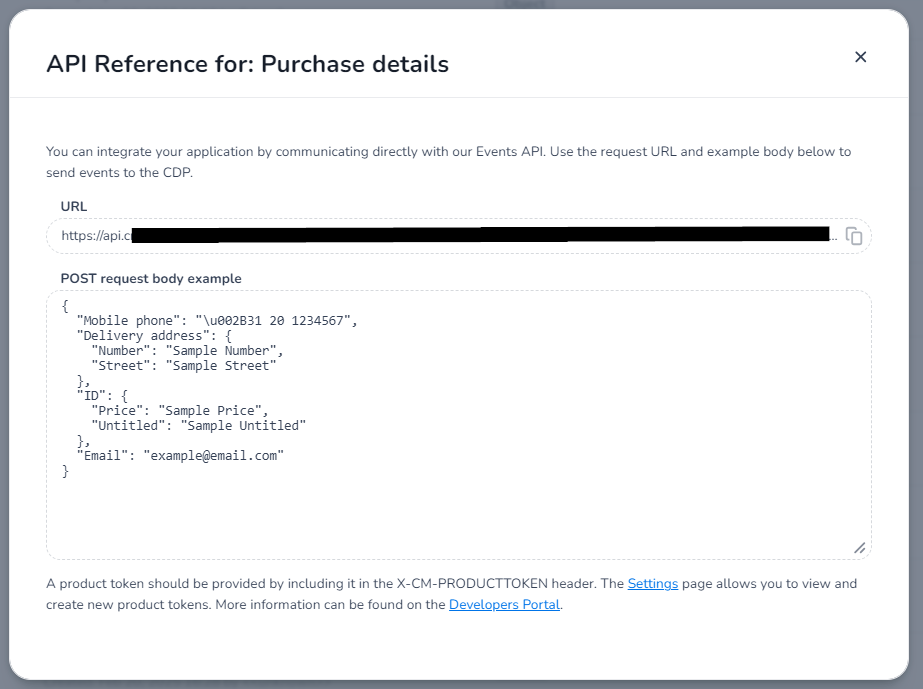Click the "Untitled" key in the JSON body
This screenshot has height=689, width=923.
click(125, 426)
